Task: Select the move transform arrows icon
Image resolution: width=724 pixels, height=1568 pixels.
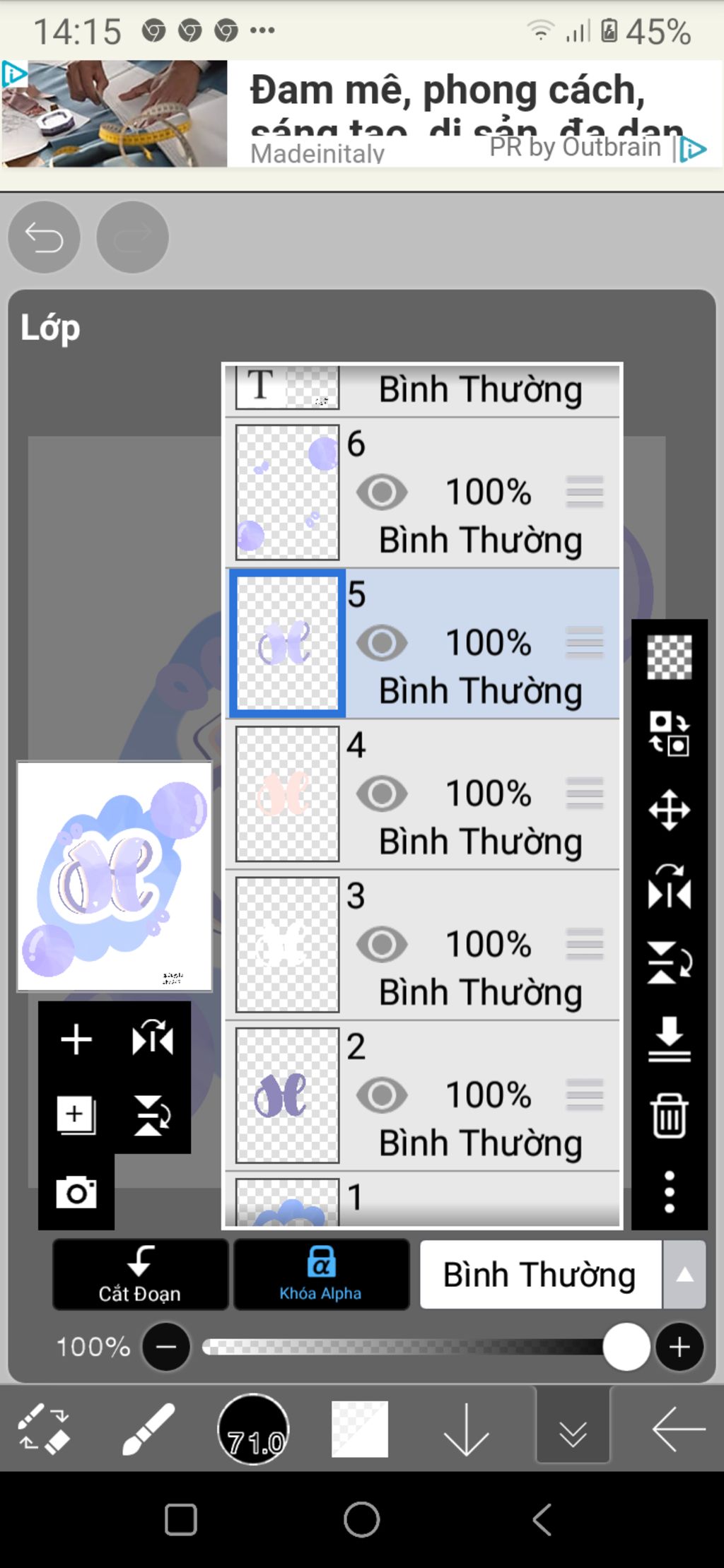Action: 669,810
